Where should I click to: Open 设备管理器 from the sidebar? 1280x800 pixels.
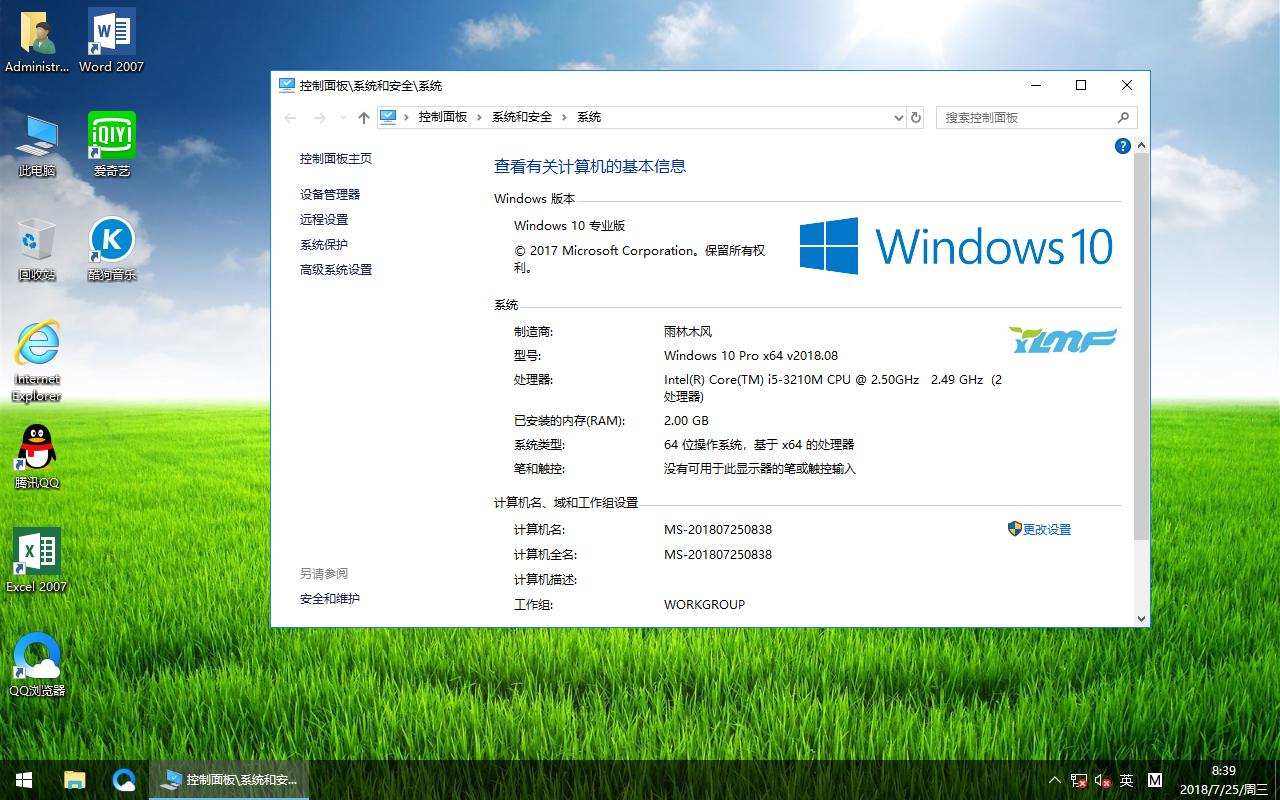pyautogui.click(x=332, y=194)
